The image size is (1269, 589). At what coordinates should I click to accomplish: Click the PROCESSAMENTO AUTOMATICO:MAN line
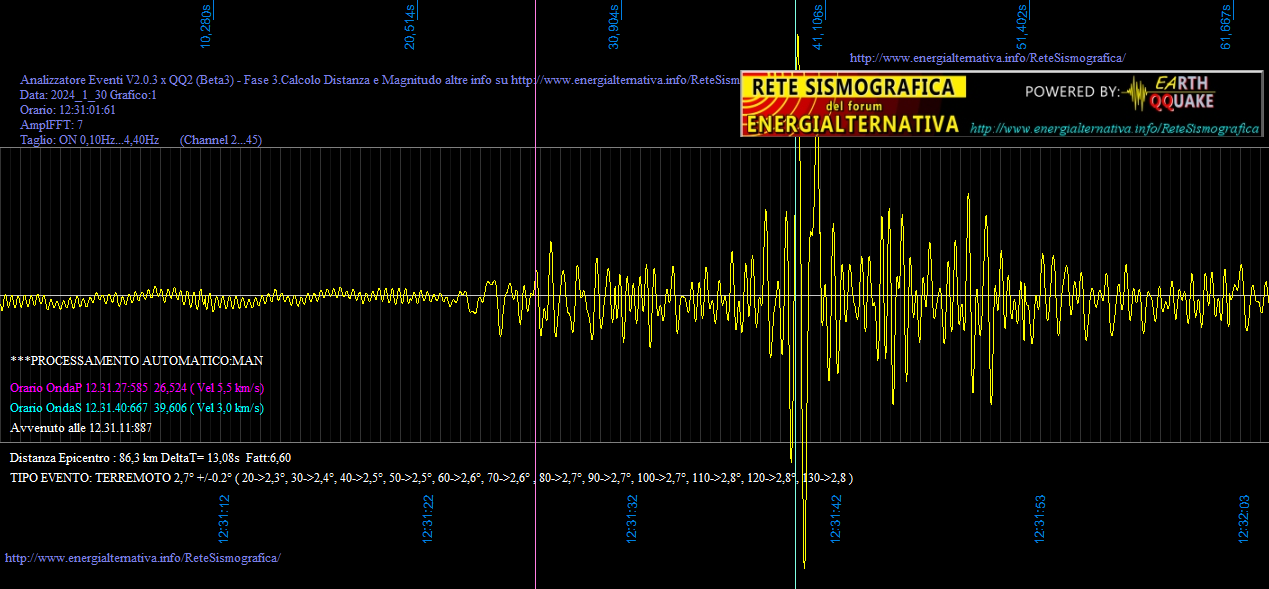click(137, 360)
